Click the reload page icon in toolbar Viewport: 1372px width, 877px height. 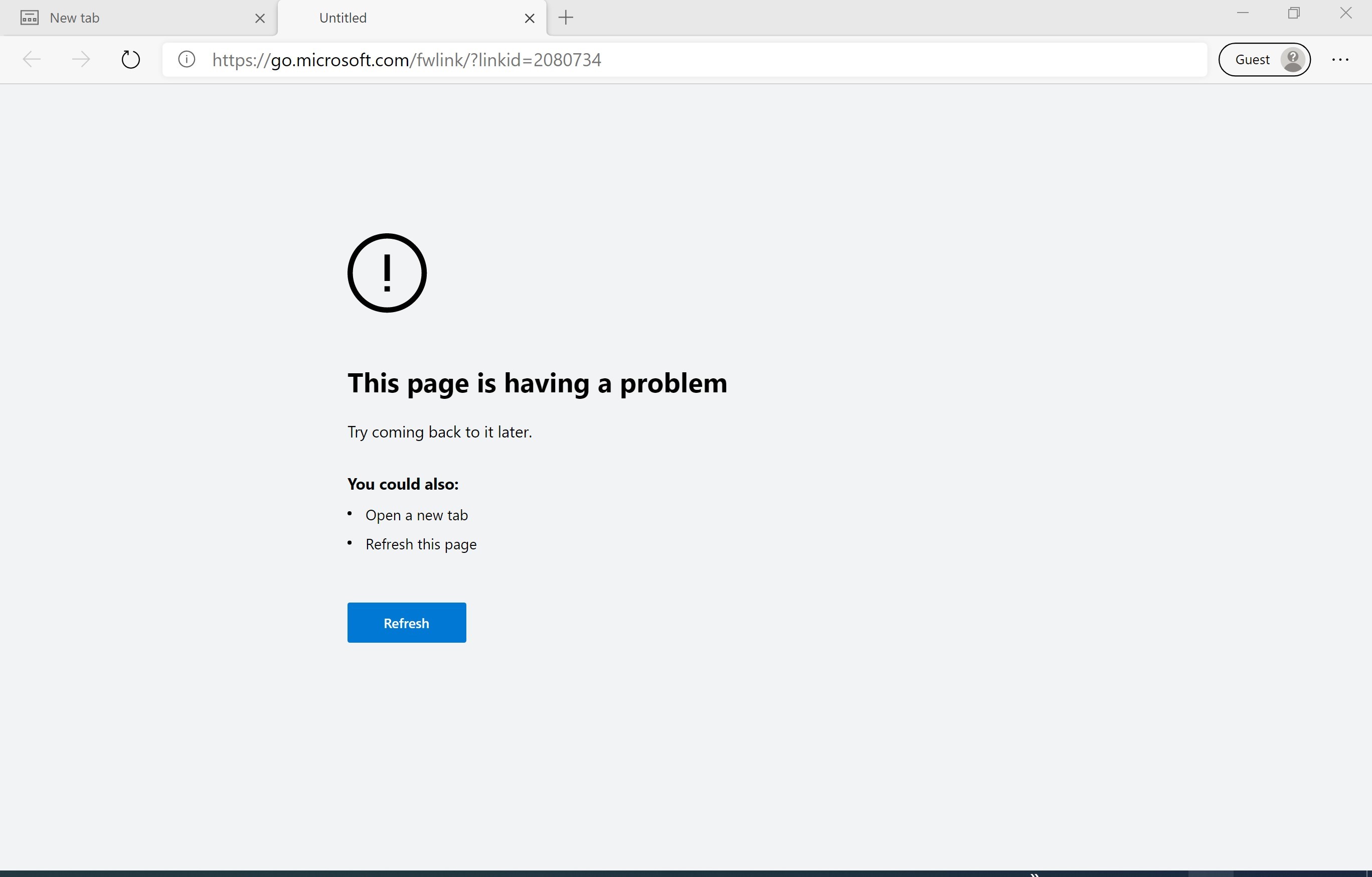(130, 59)
